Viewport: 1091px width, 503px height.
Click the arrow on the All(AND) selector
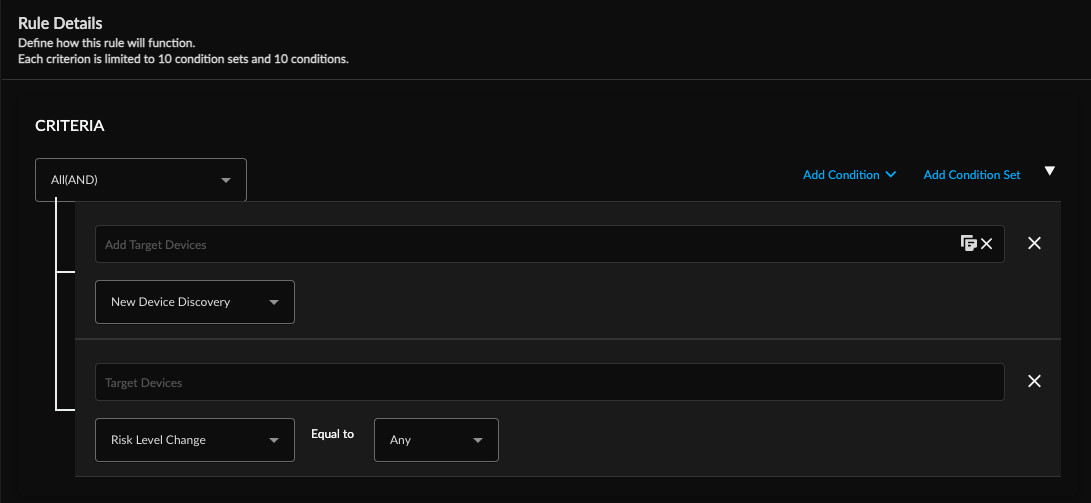[226, 180]
